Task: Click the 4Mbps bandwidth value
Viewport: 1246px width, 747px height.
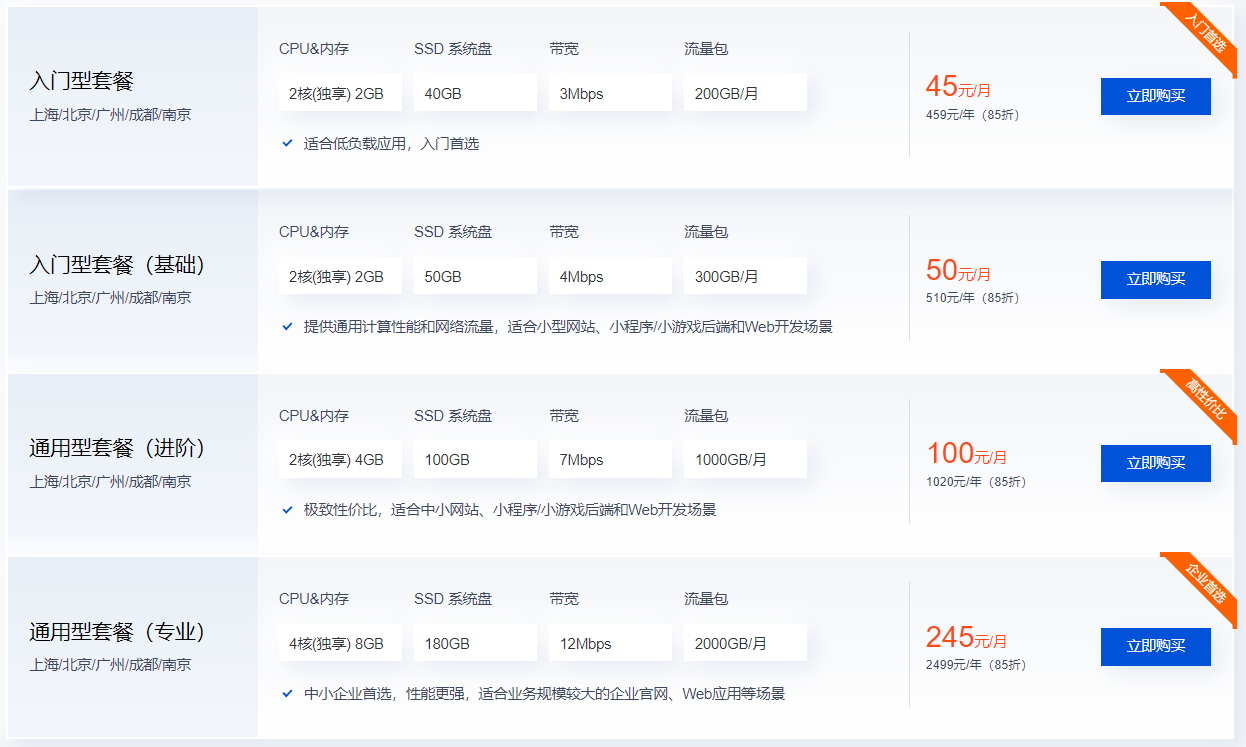Action: click(610, 276)
